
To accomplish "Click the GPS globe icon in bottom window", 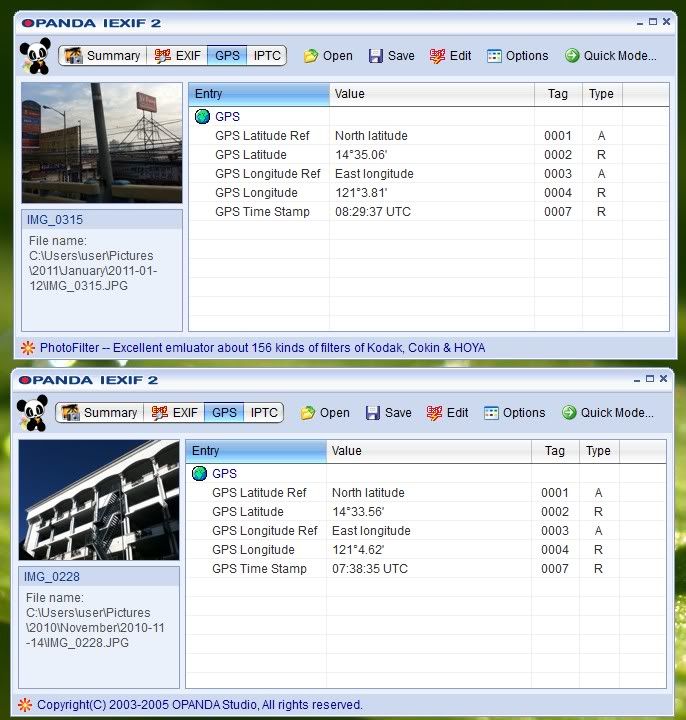I will [x=199, y=473].
